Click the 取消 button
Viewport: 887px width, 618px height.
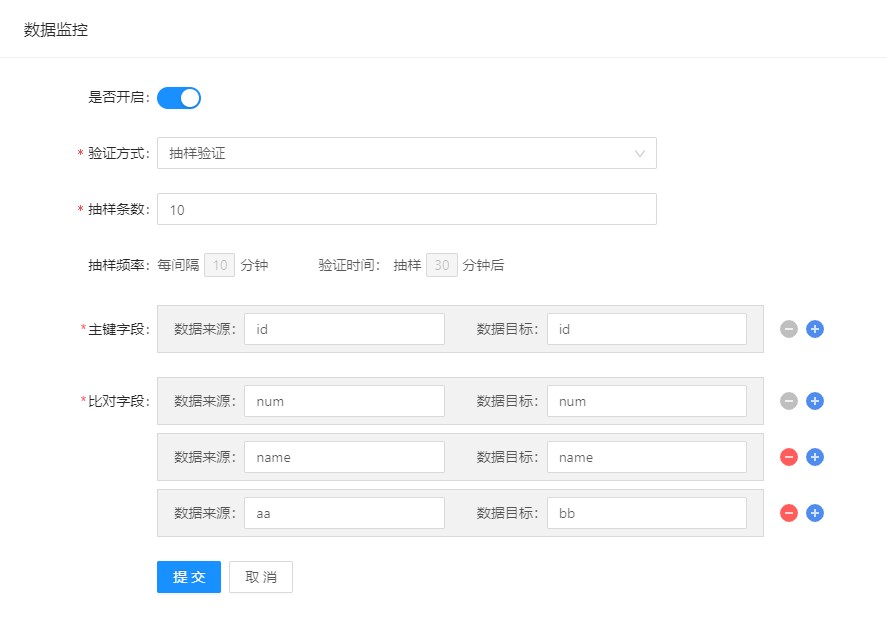pos(261,577)
